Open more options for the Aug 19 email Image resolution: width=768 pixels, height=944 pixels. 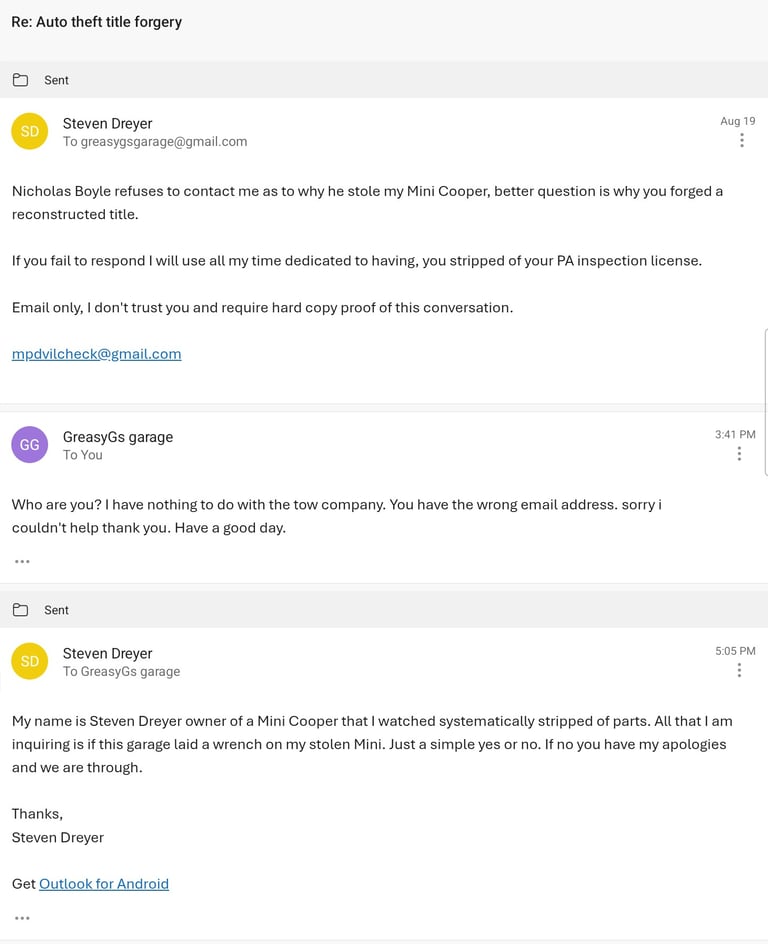click(742, 140)
